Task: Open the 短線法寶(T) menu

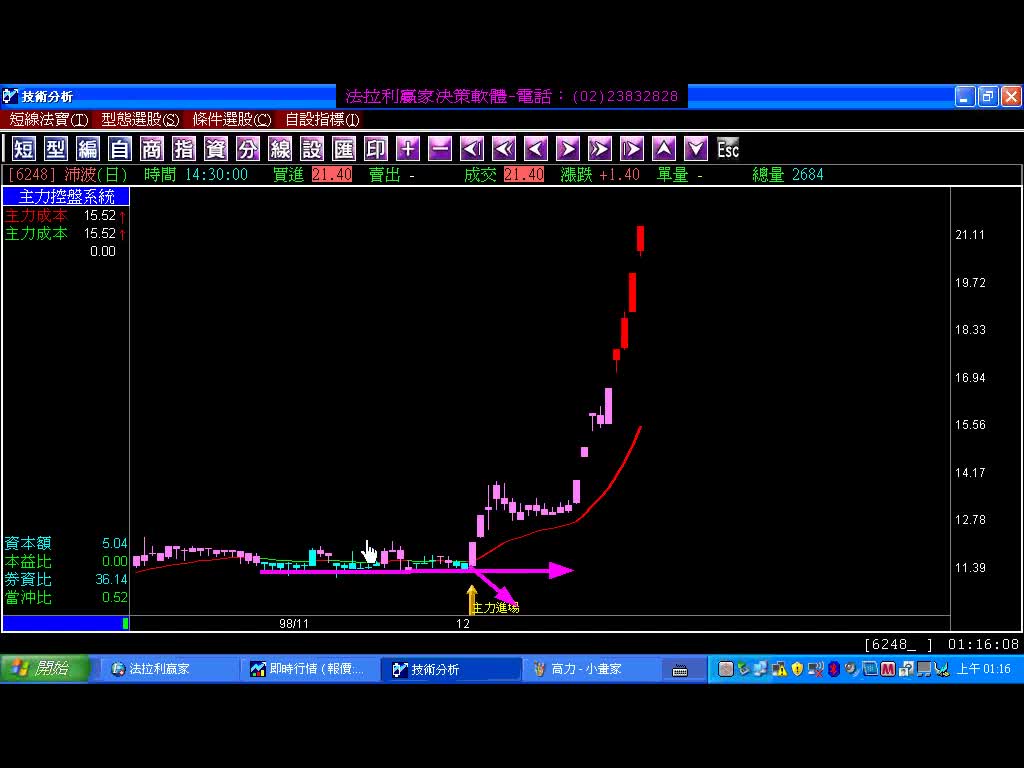Action: coord(49,120)
